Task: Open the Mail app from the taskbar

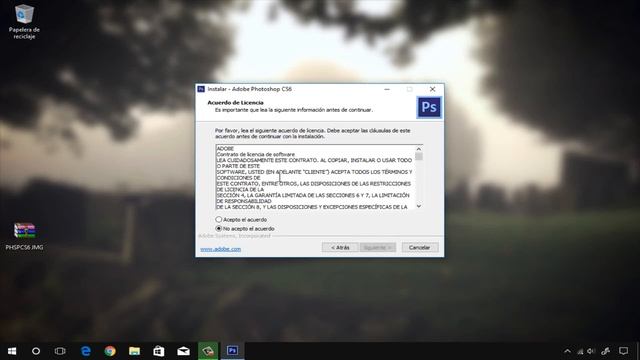Action: pos(183,351)
